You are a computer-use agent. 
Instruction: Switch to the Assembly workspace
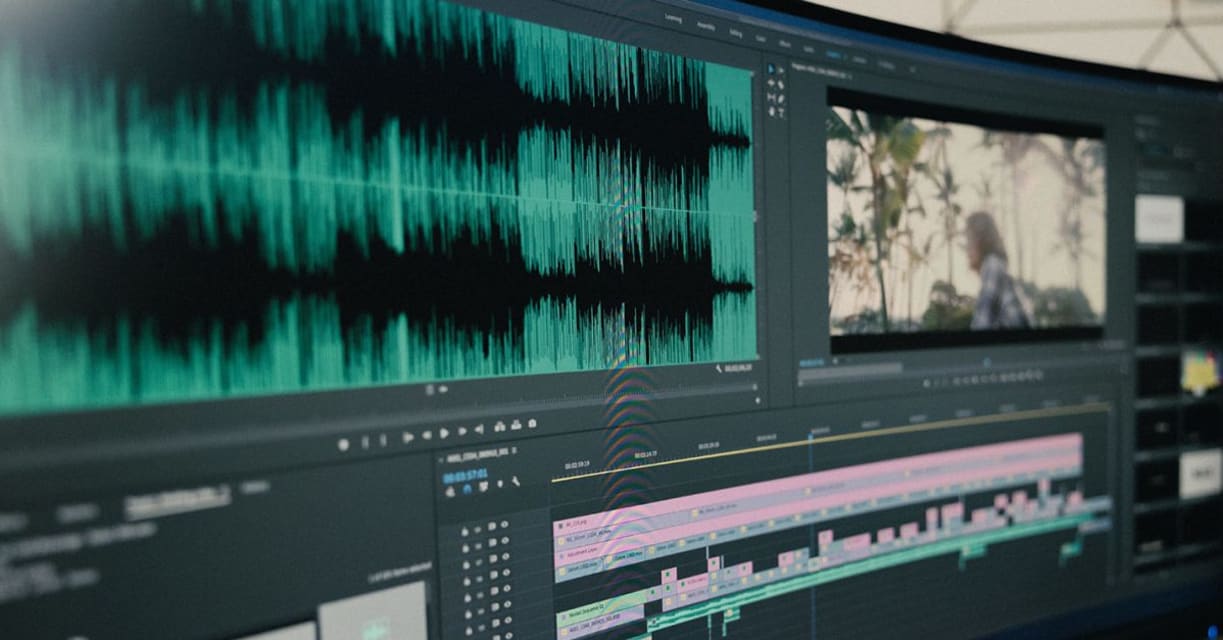click(706, 26)
